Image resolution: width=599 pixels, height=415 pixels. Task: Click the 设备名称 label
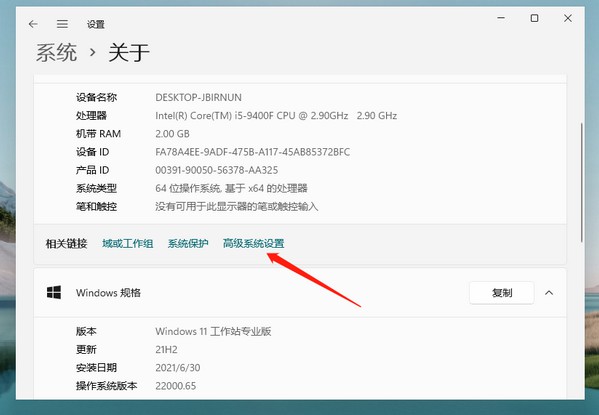click(x=96, y=97)
